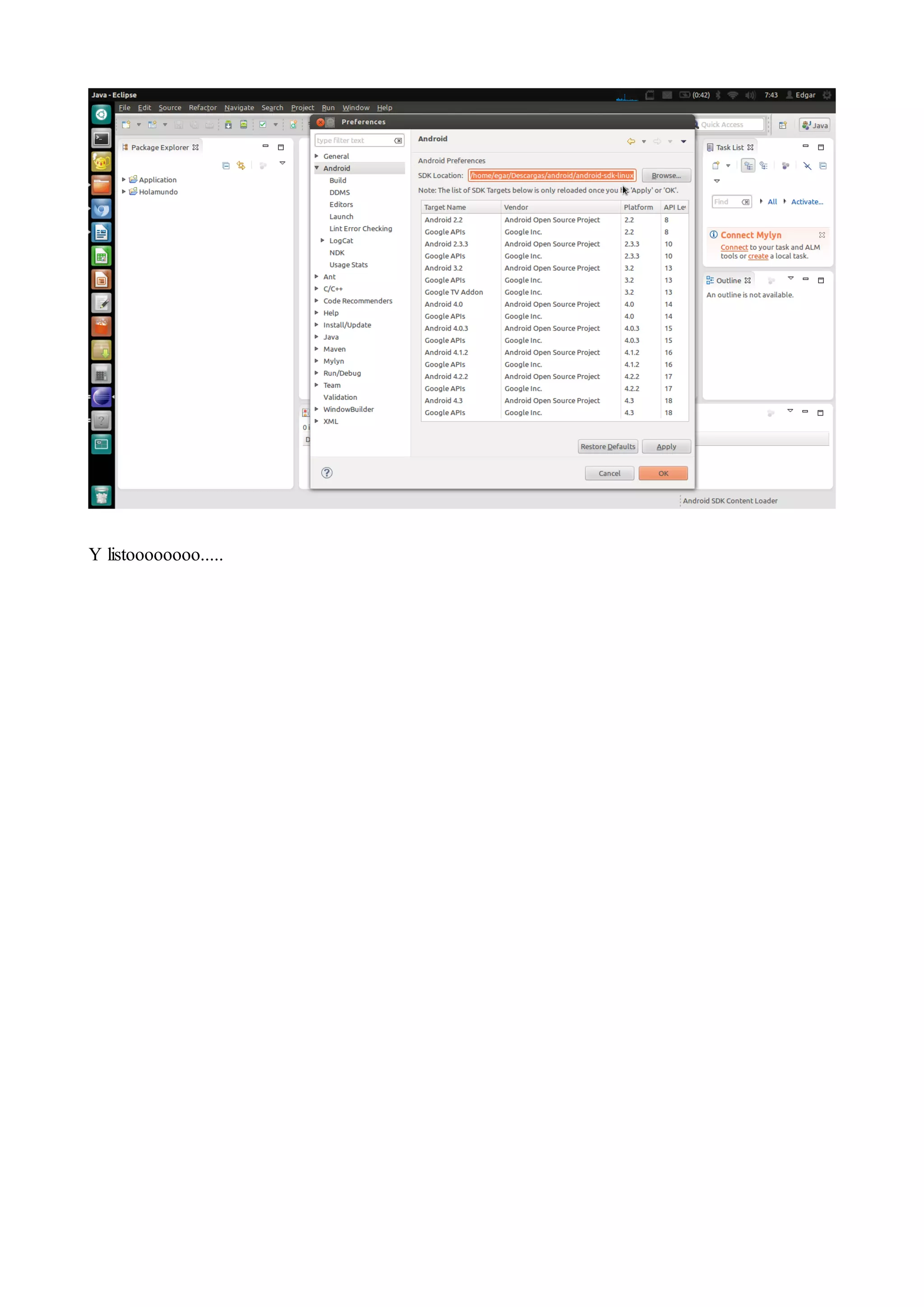Screen dimensions: 924x1307
Task: Click the Android SDK Manager toolbar icon
Action: tap(228, 125)
